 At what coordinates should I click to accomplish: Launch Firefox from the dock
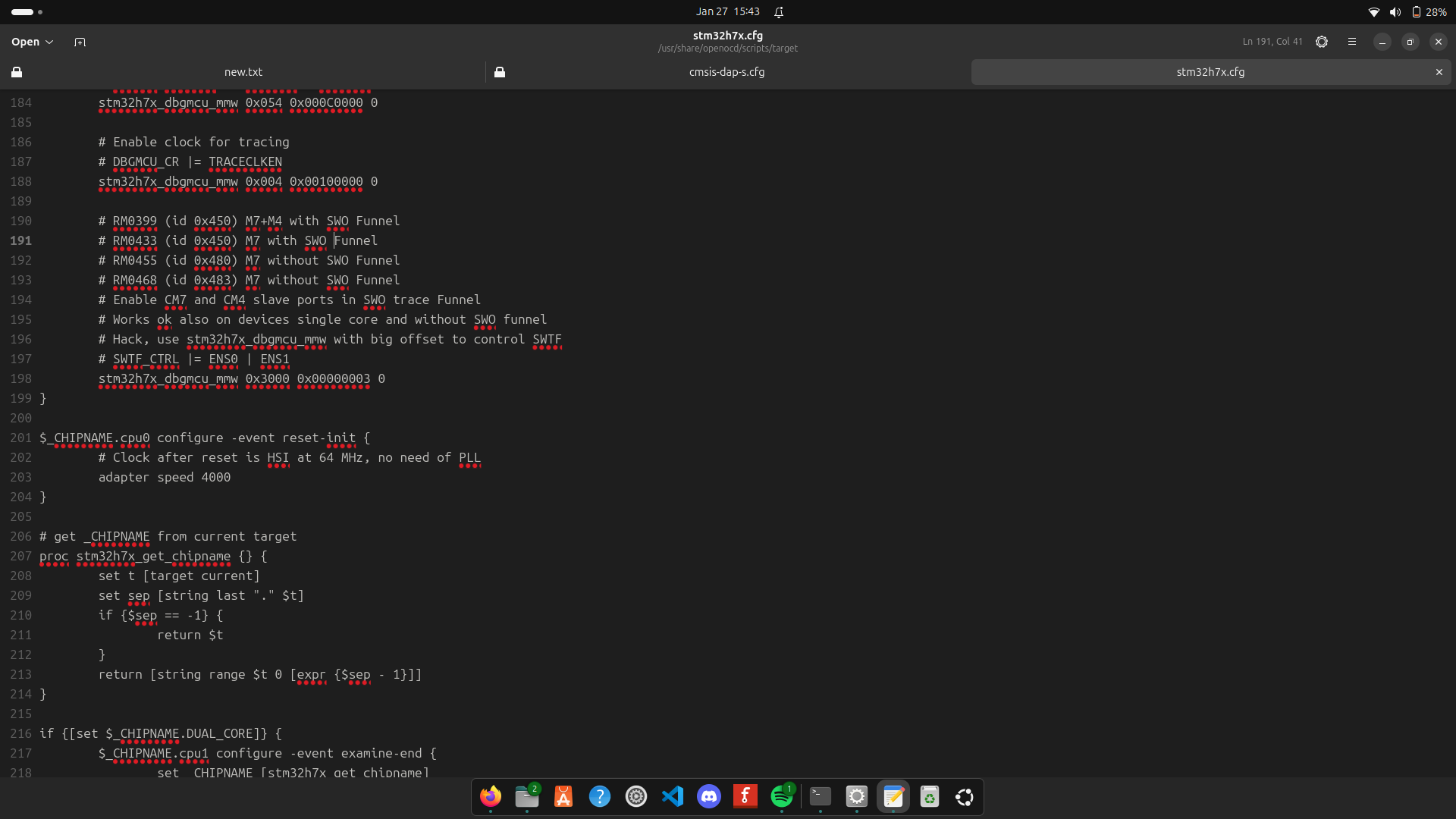[491, 796]
